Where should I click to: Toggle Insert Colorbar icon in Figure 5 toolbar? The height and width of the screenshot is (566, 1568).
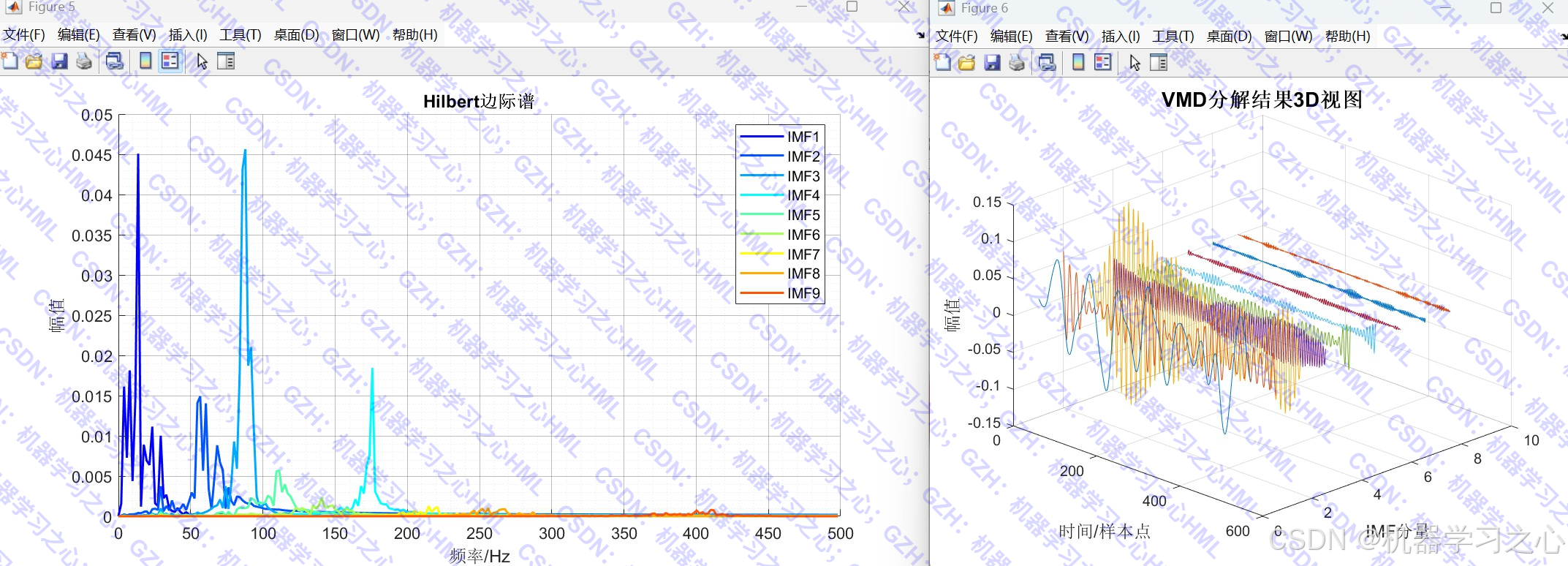coord(145,61)
